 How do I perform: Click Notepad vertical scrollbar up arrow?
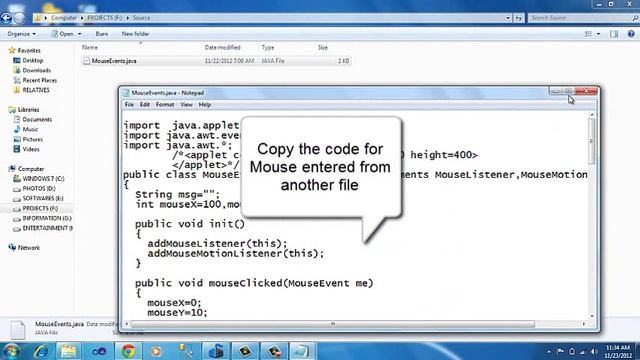592,116
